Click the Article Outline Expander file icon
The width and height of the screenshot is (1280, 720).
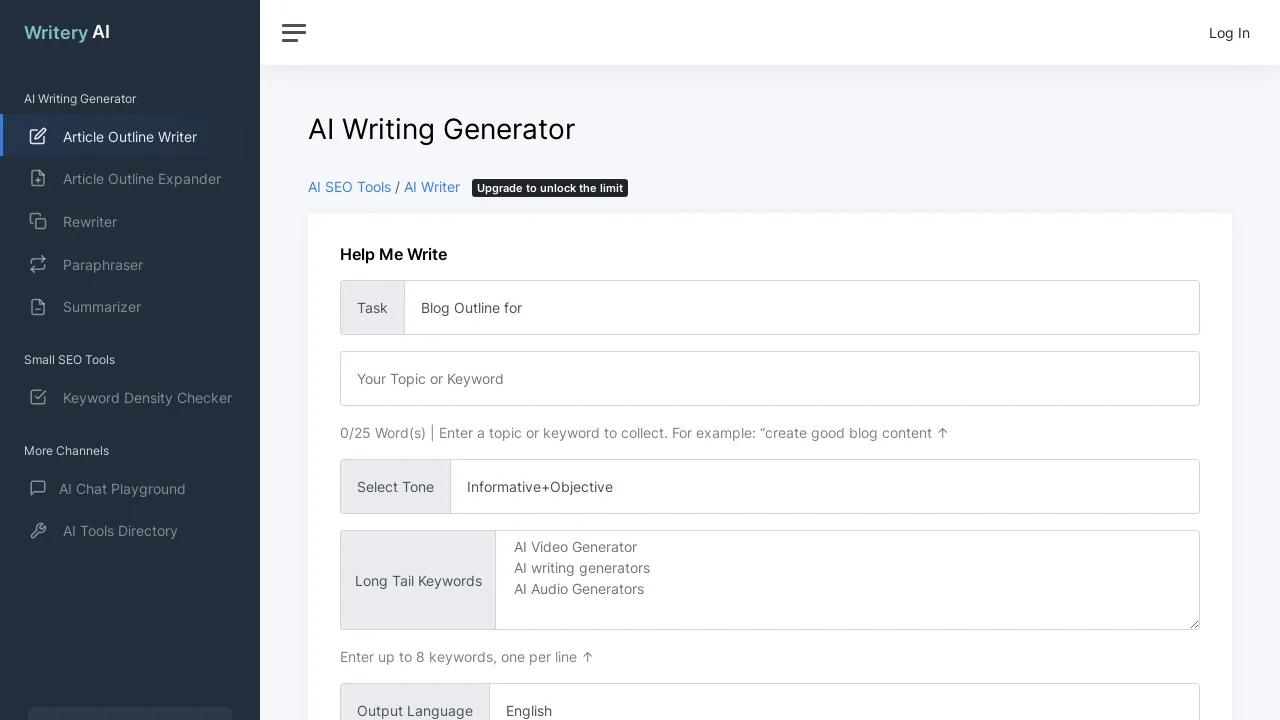(x=38, y=178)
